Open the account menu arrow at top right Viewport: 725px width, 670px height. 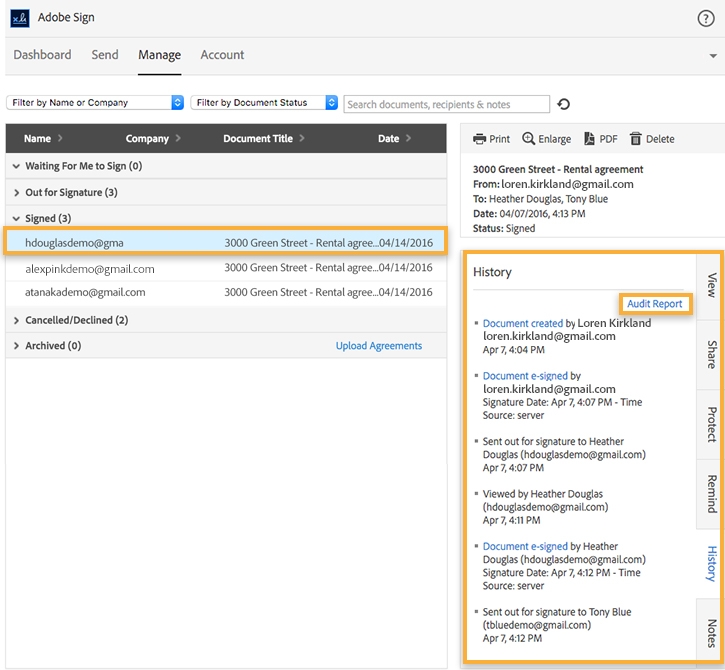pyautogui.click(x=713, y=56)
